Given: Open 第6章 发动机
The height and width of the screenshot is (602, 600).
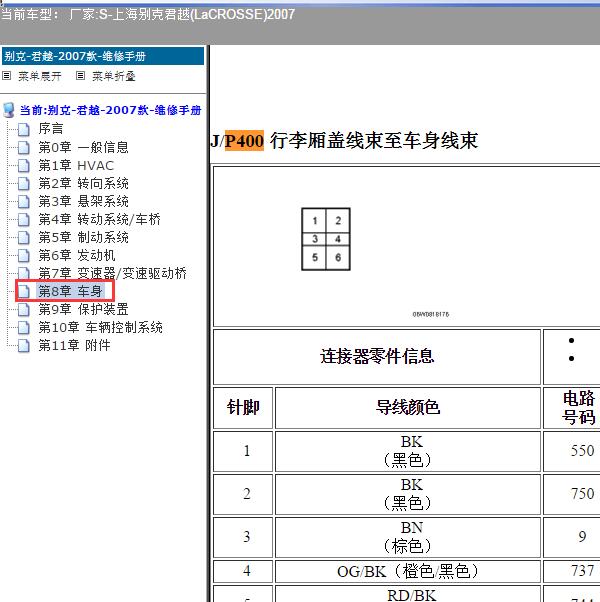Looking at the screenshot, I should tap(77, 255).
